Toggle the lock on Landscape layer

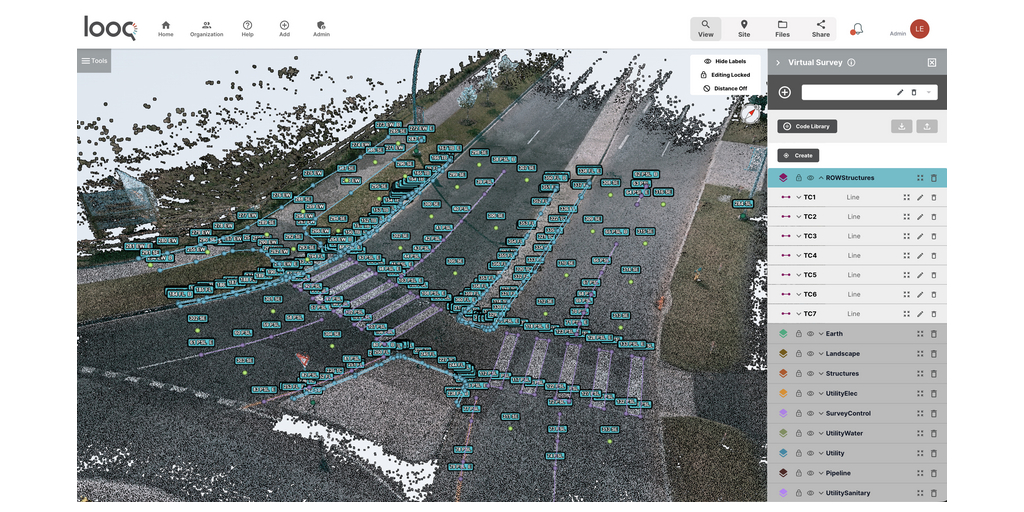798,354
